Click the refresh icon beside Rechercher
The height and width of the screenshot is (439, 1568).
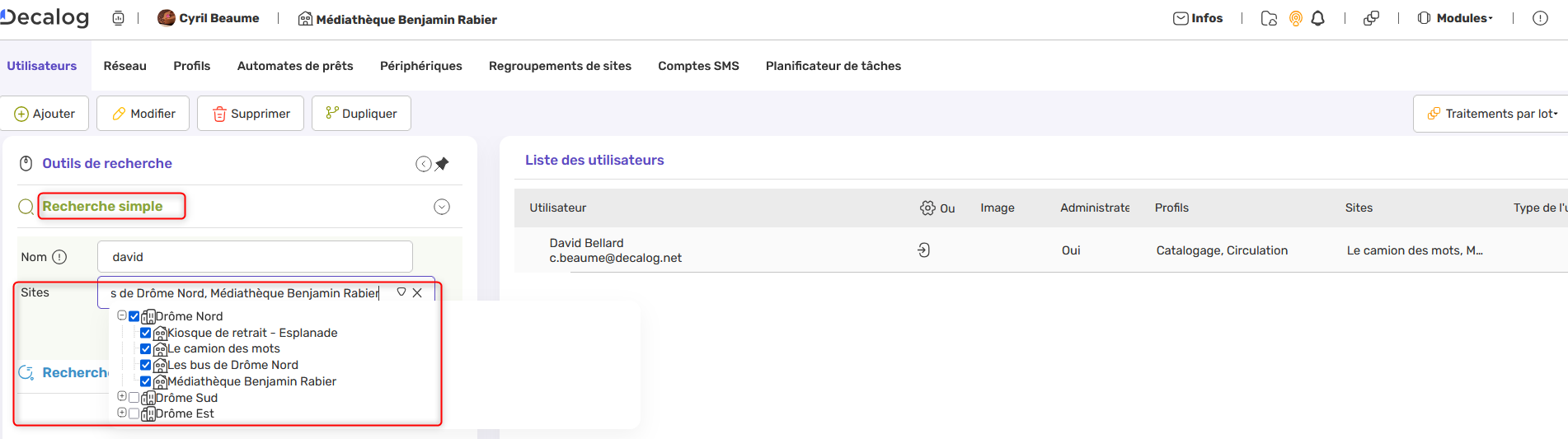coord(26,372)
